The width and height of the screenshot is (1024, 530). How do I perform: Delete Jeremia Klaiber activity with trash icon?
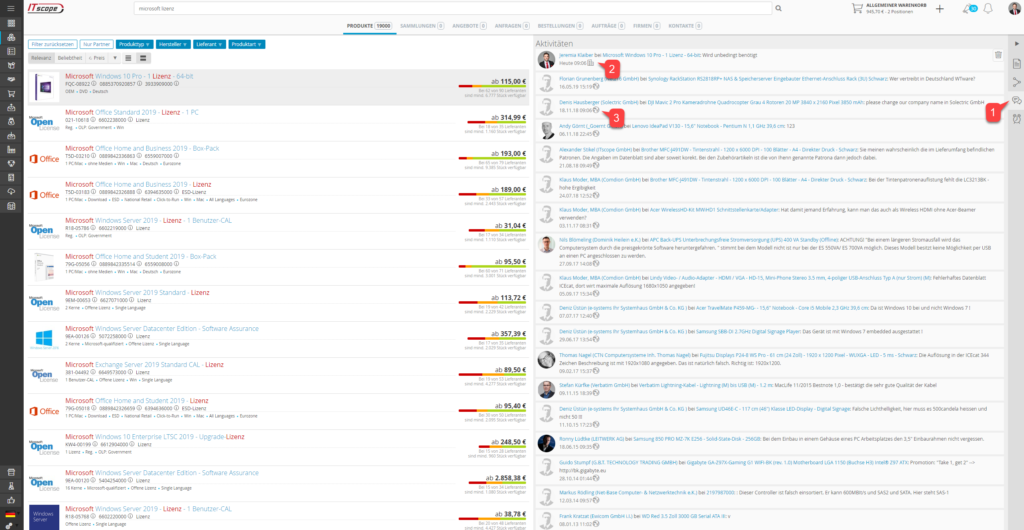tap(998, 55)
